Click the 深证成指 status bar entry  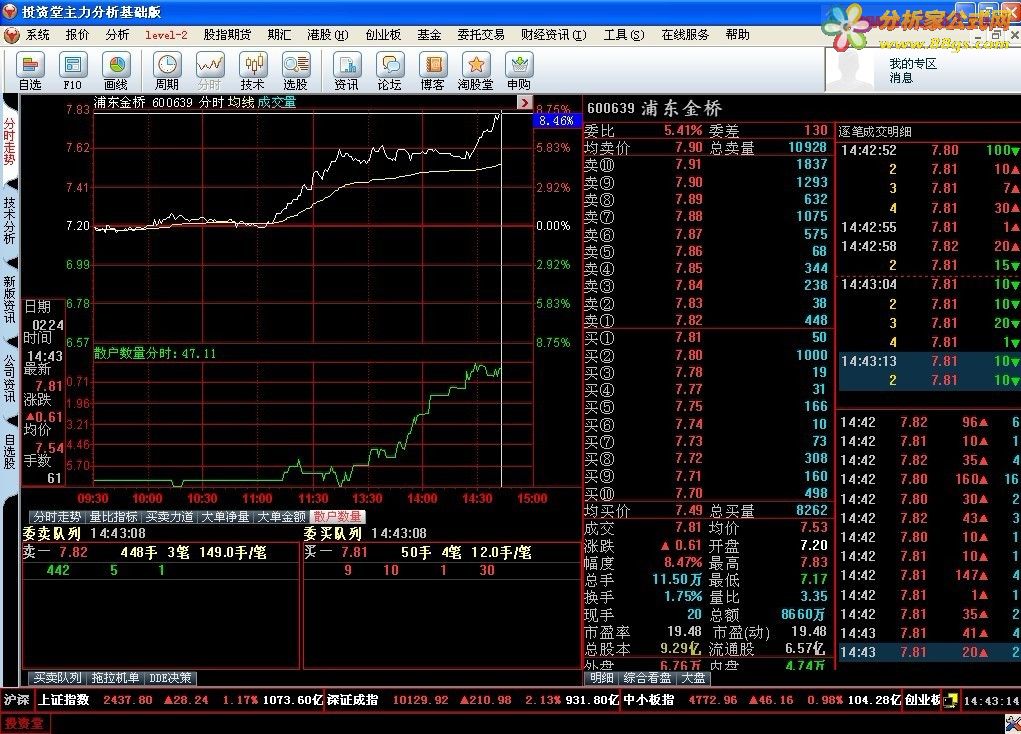[473, 700]
